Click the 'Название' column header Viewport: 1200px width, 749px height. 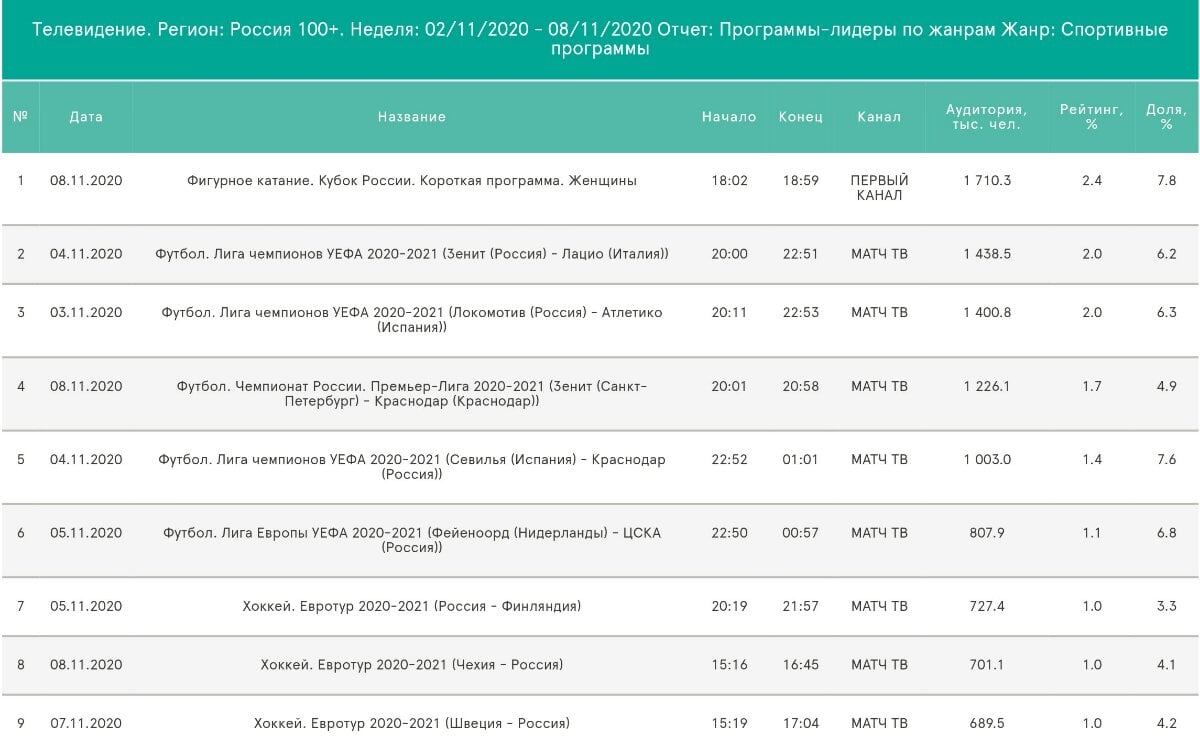tap(412, 117)
